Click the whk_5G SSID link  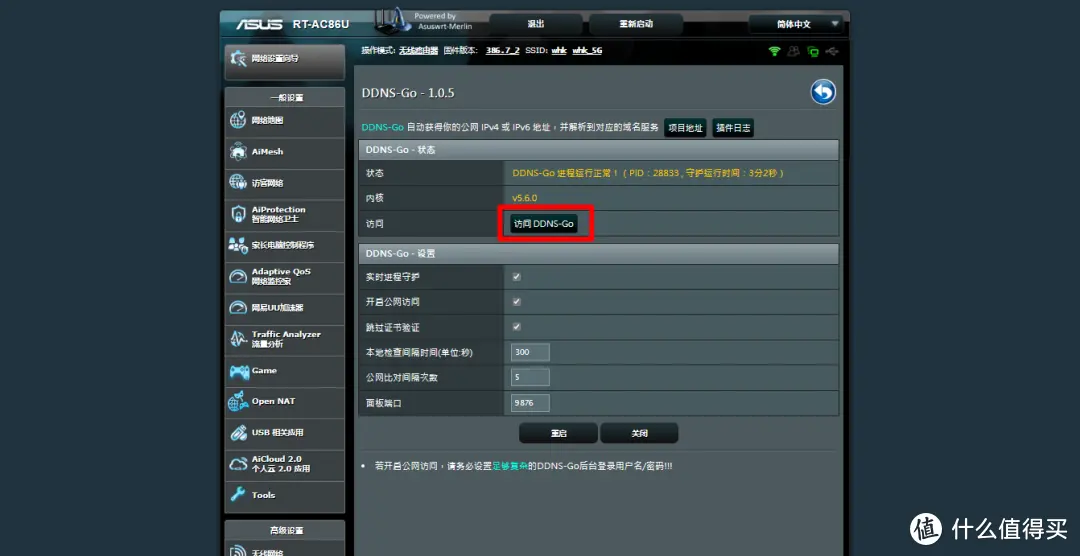(587, 51)
